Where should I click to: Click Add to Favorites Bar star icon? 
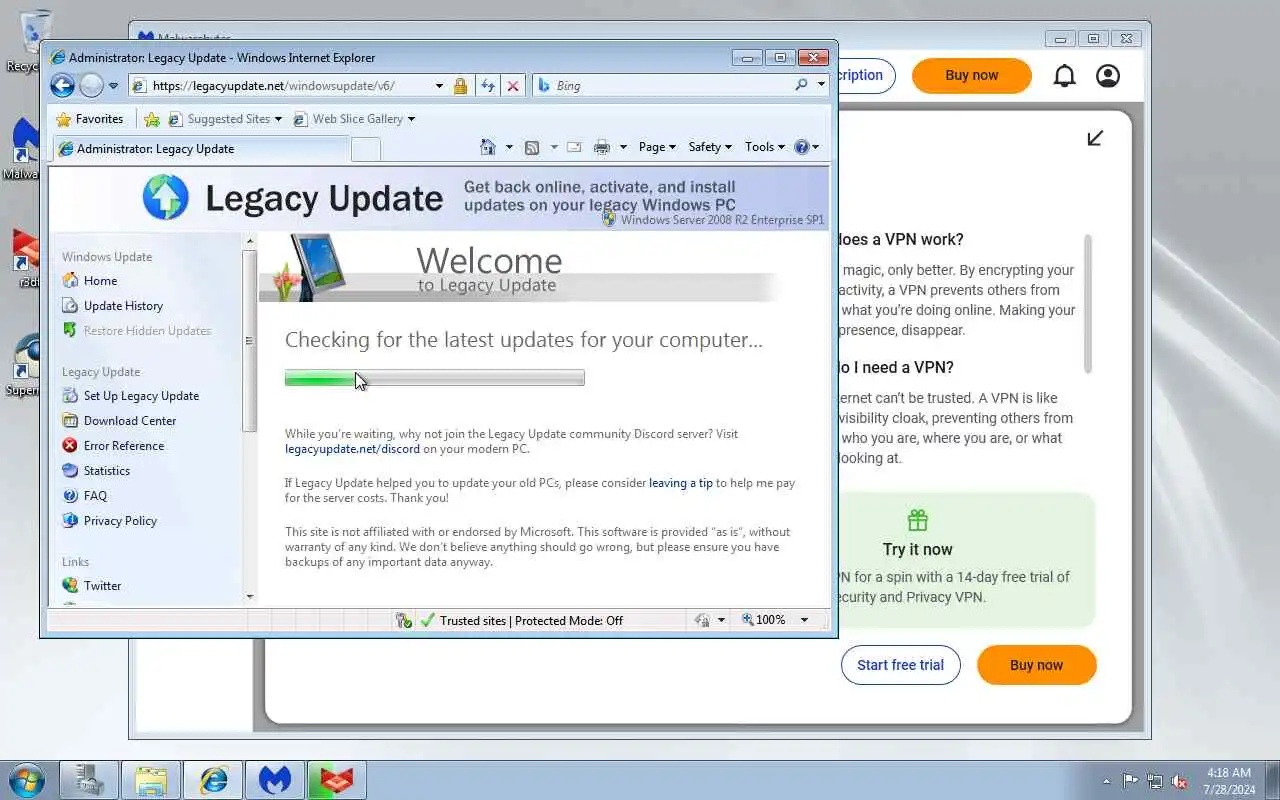pos(152,119)
